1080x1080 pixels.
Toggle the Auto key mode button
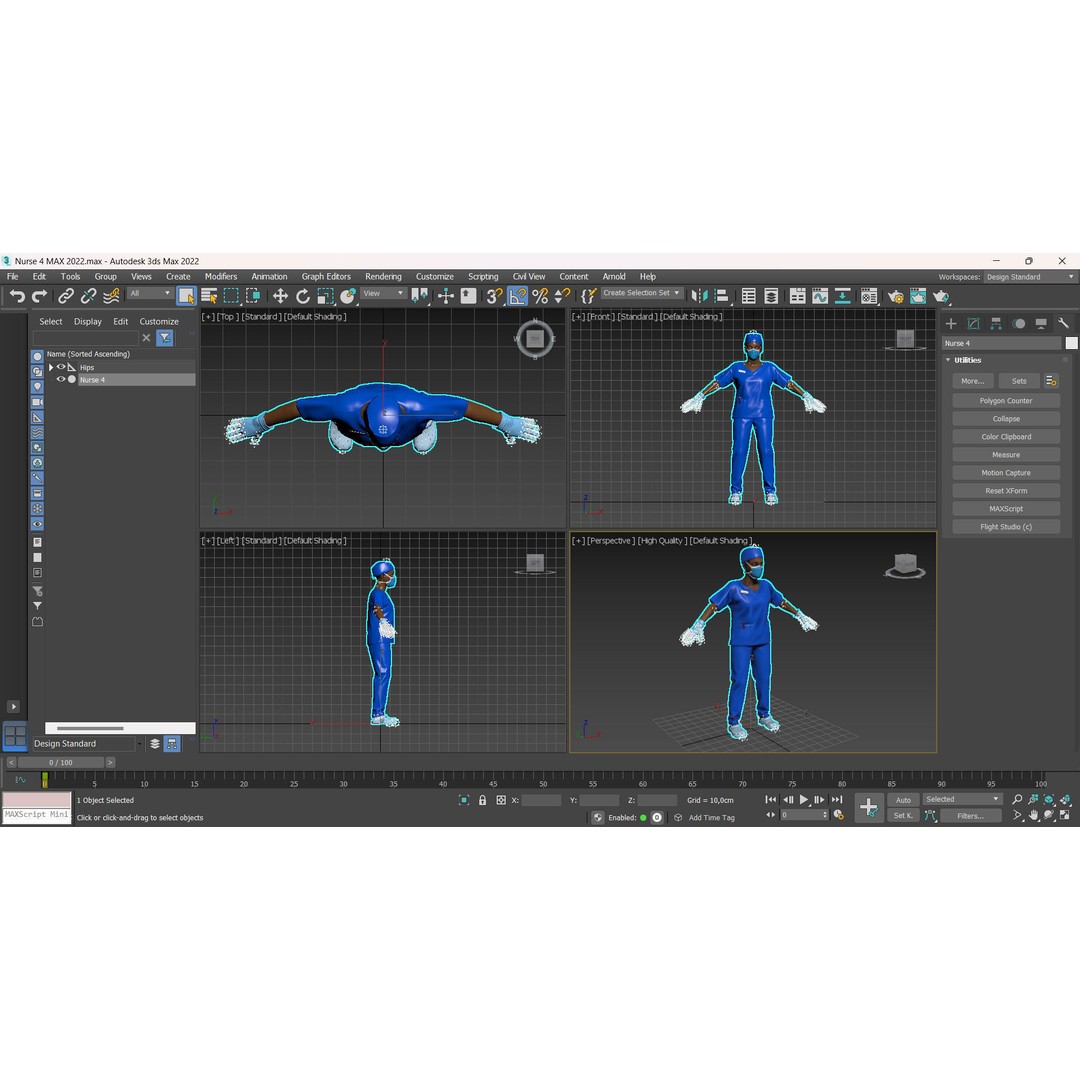click(903, 800)
